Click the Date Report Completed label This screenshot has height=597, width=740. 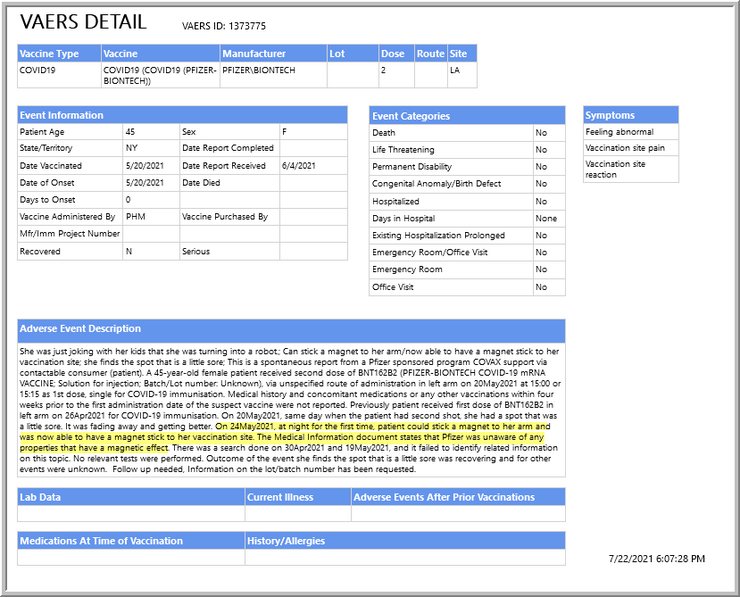point(228,148)
